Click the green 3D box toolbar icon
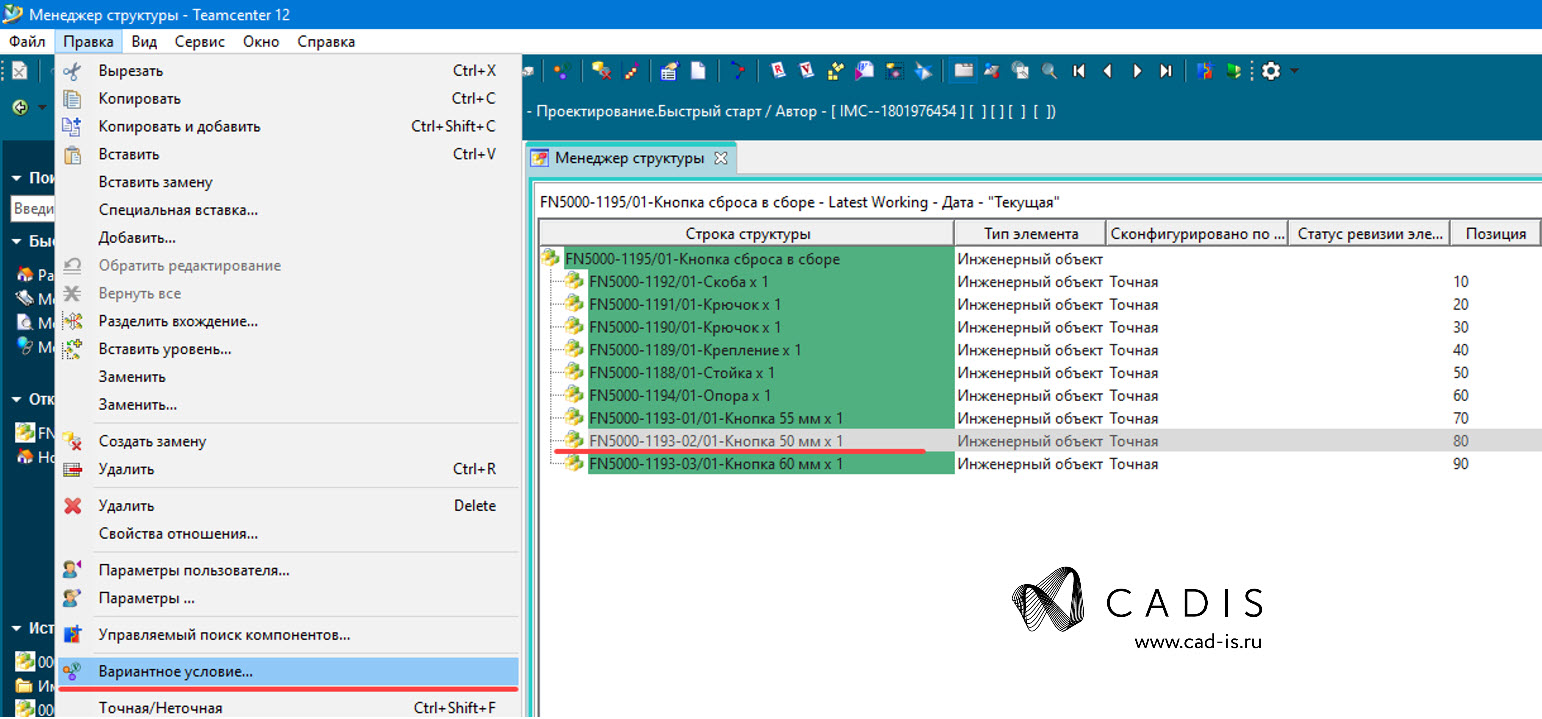Screen dimensions: 1542x719 click(1234, 71)
